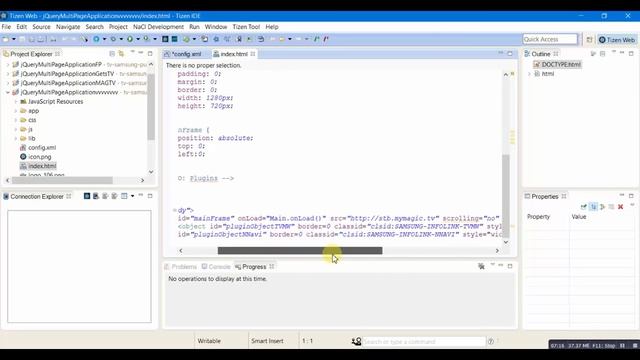This screenshot has height=360, width=640.
Task: Click the editor horizontal scrollbar thumb
Action: (x=300, y=251)
